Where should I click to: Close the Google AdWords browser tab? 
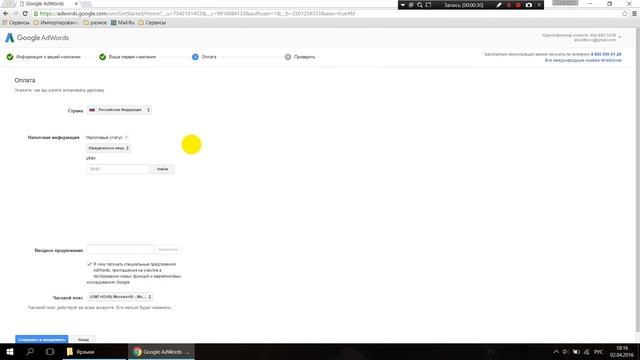76,4
